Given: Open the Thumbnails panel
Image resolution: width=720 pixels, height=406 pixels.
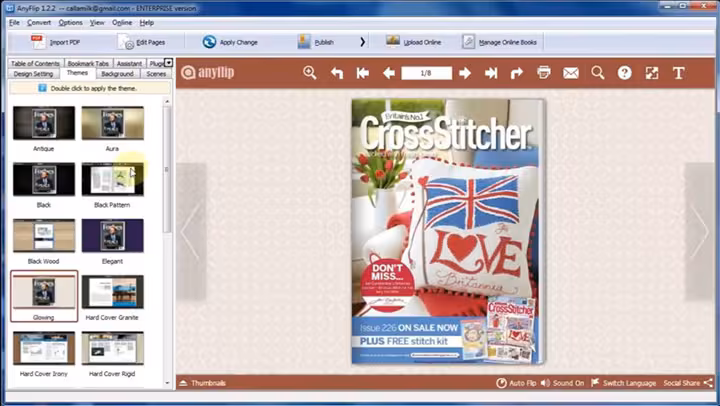Looking at the screenshot, I should pos(202,383).
